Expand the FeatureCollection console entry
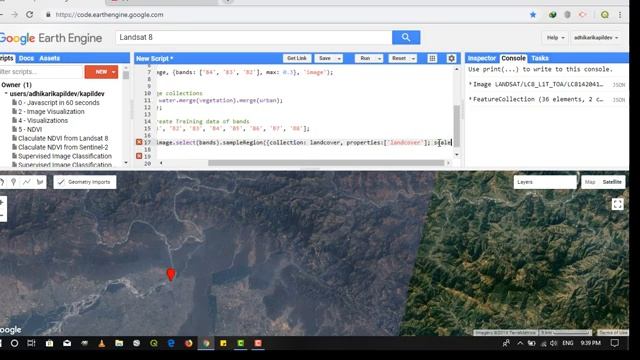This screenshot has width=640, height=360. tap(470, 99)
